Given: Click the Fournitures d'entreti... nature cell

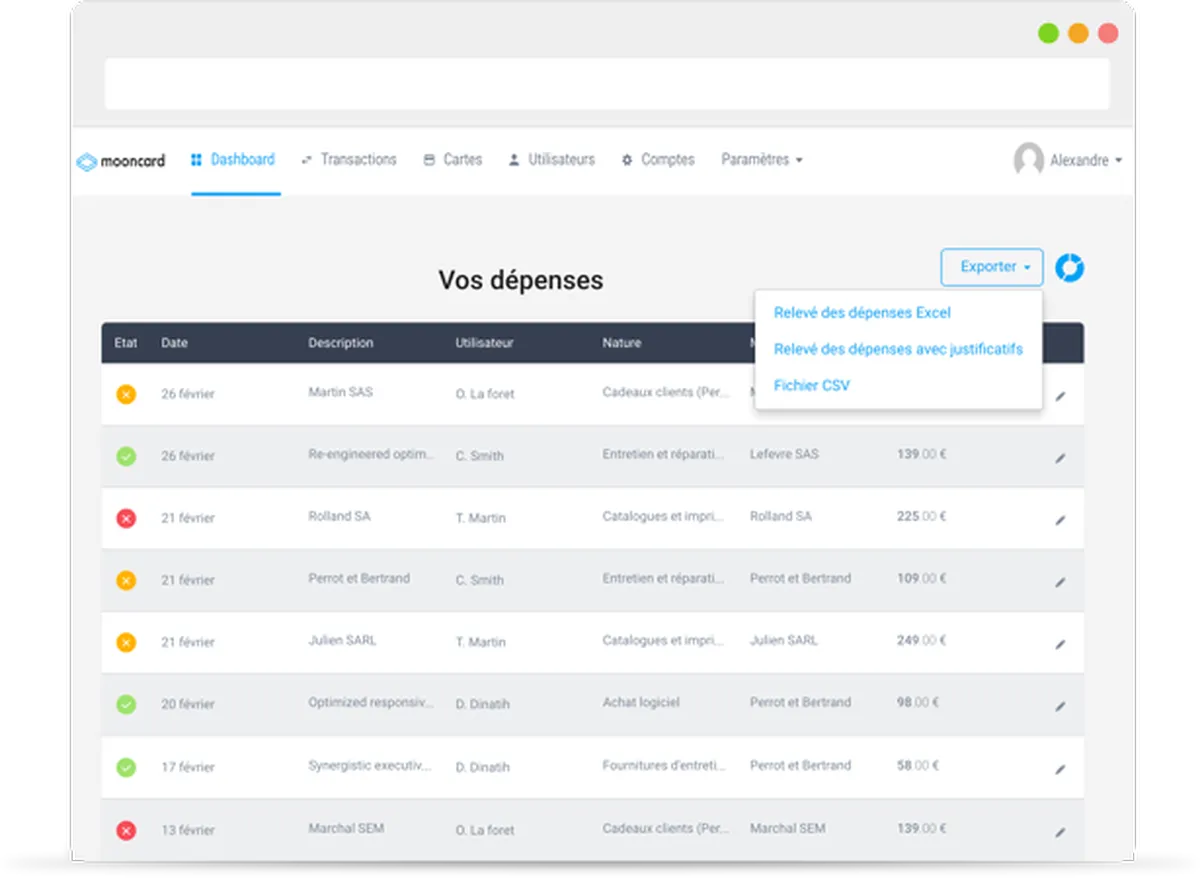Looking at the screenshot, I should 664,765.
